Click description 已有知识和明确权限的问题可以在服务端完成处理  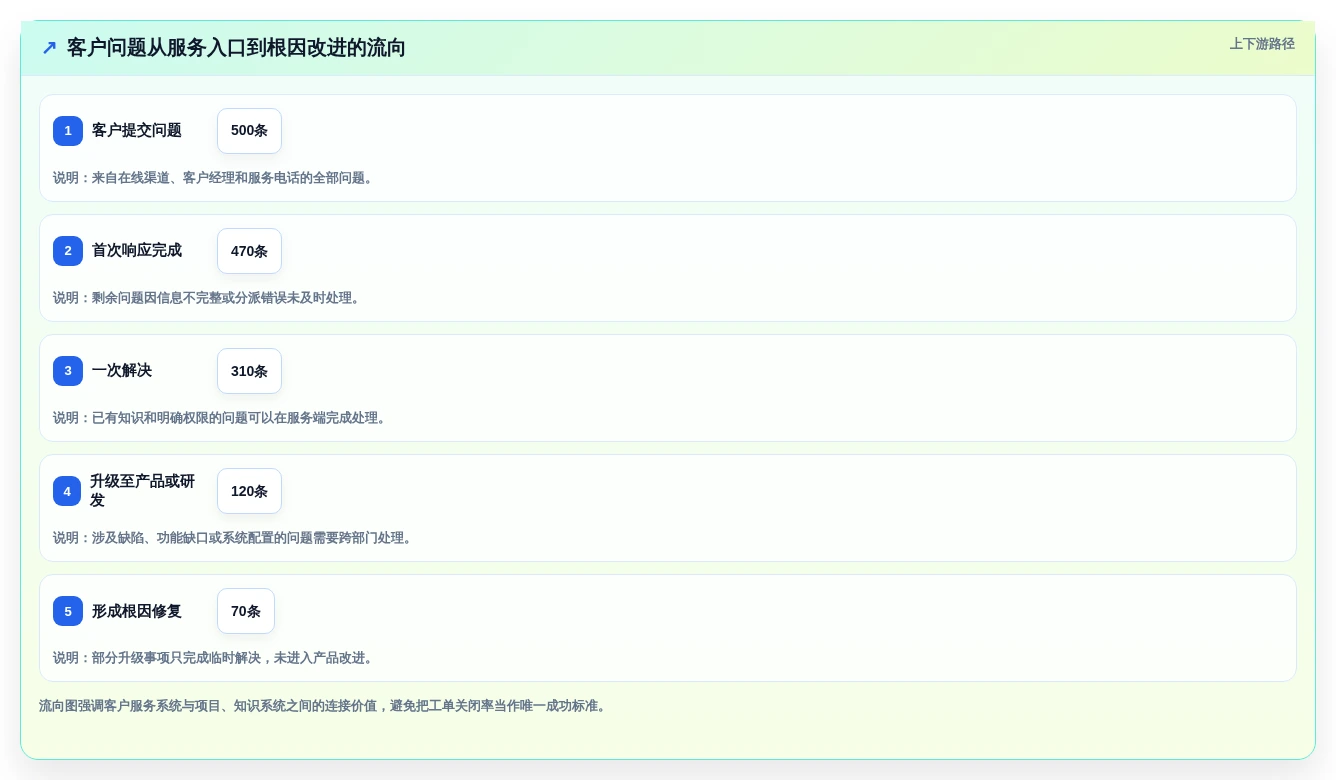221,418
